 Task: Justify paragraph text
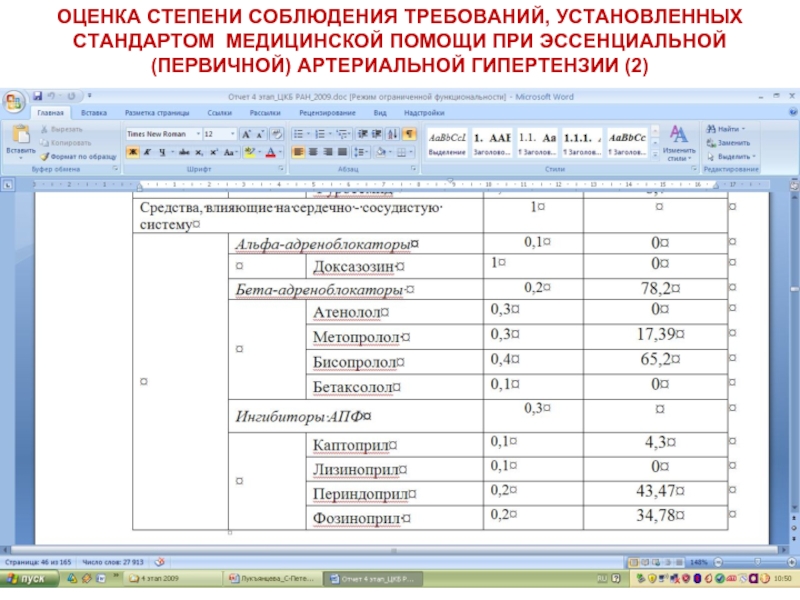[342, 152]
